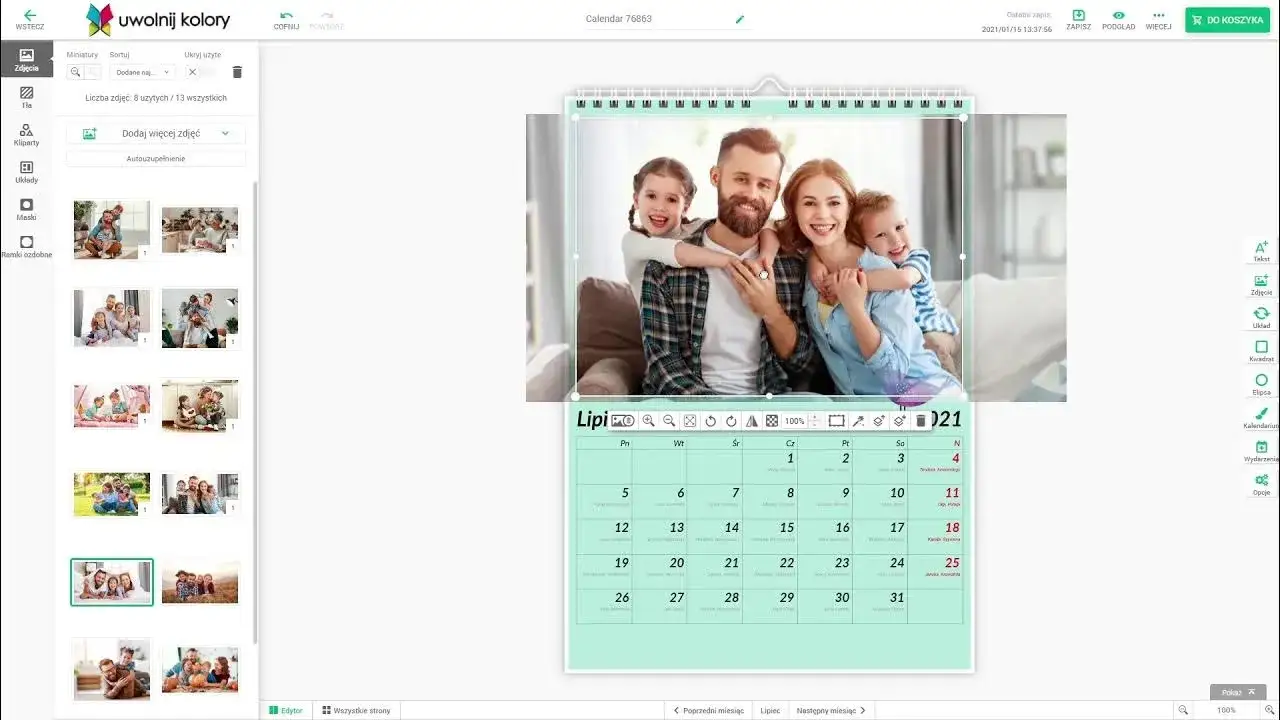This screenshot has height=720, width=1280.
Task: Click the Do koszyka button
Action: [x=1226, y=20]
